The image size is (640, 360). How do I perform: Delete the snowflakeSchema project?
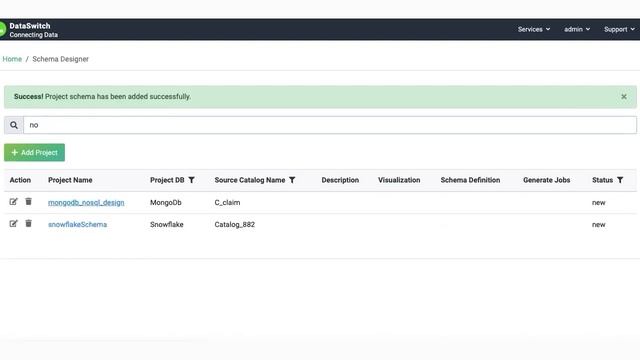(x=29, y=224)
